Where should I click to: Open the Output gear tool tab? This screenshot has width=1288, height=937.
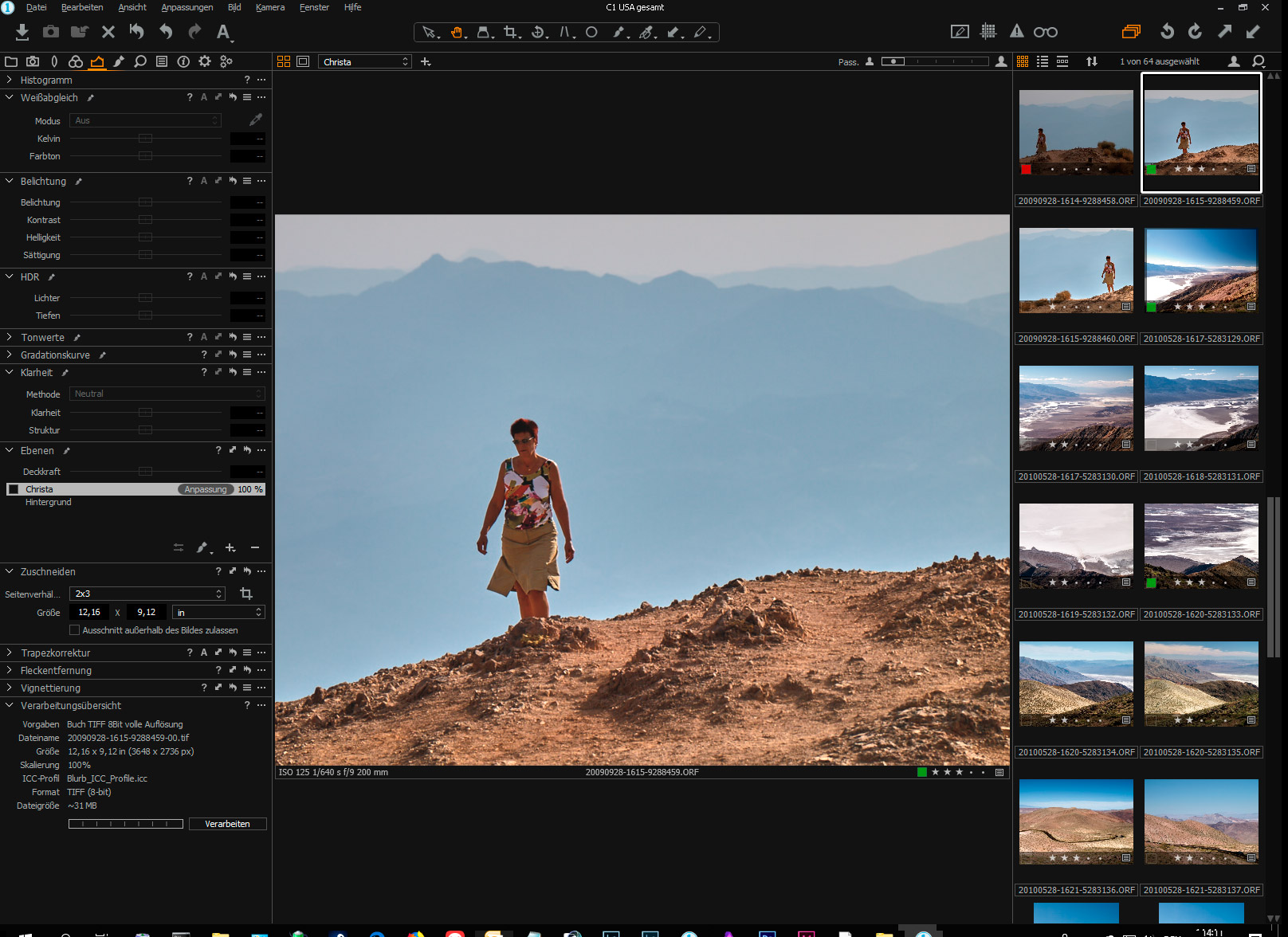click(205, 61)
